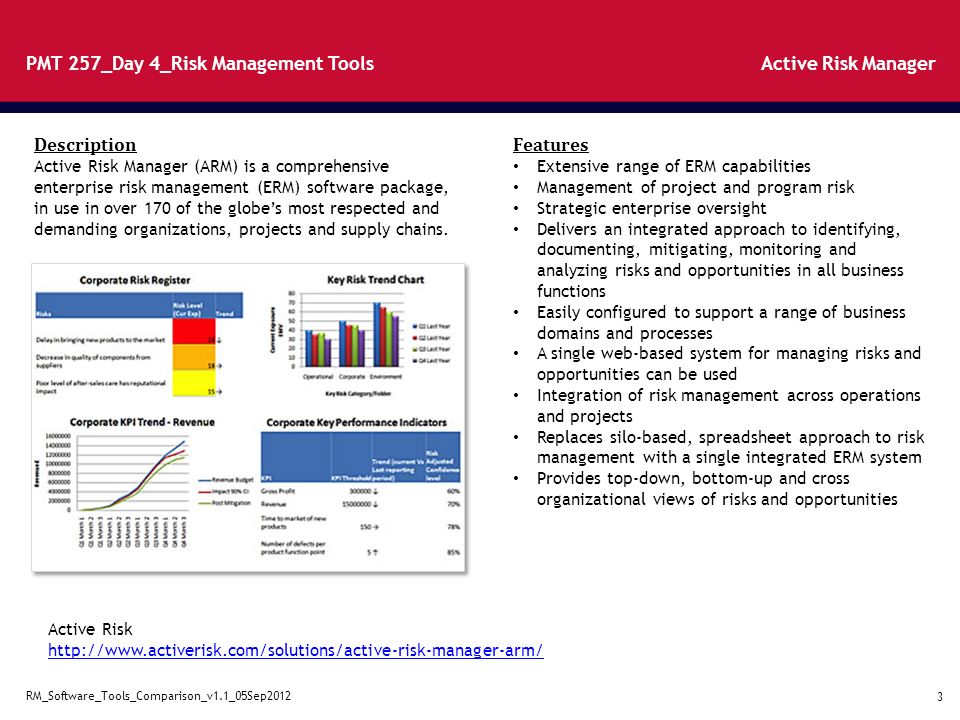Click the description paragraph about ARM software

tap(241, 198)
